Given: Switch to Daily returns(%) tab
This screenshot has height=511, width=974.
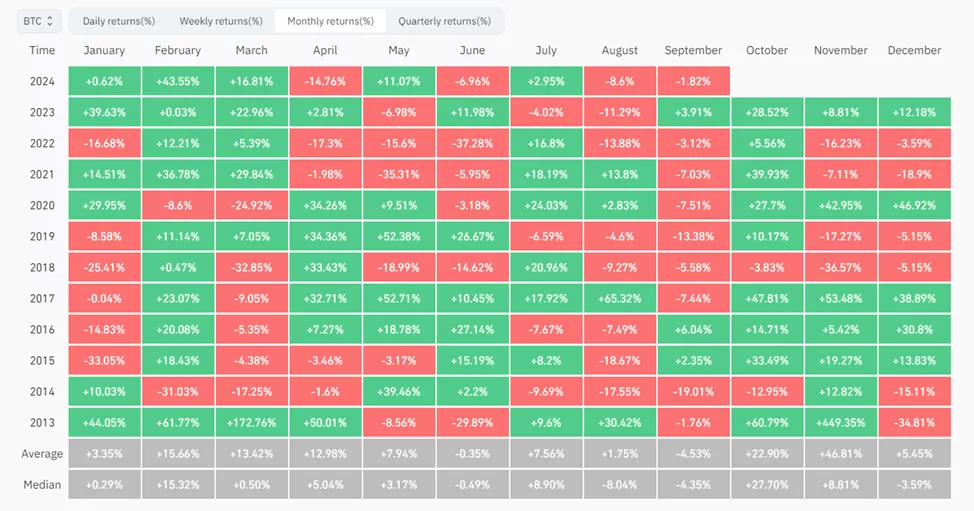Looking at the screenshot, I should point(117,21).
